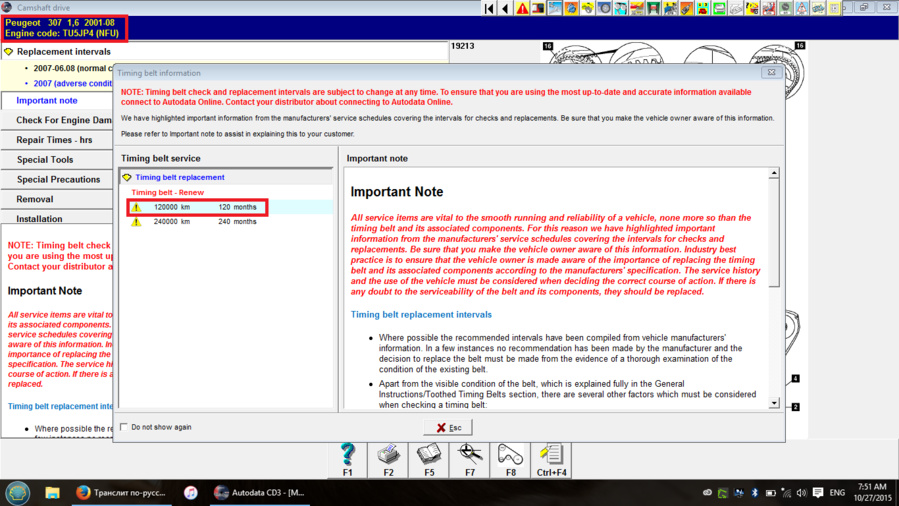Click the Important note scrollbar up arrow
This screenshot has height=506, width=899.
click(x=774, y=173)
